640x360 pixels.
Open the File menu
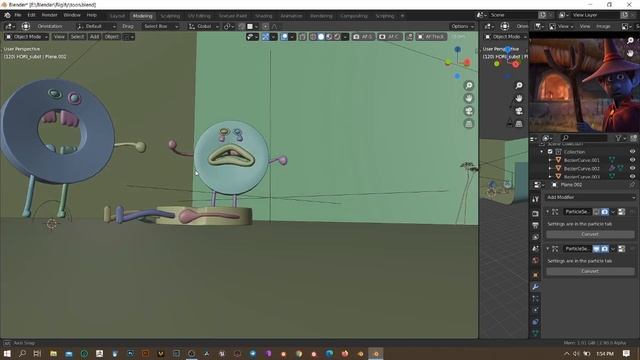(x=18, y=15)
